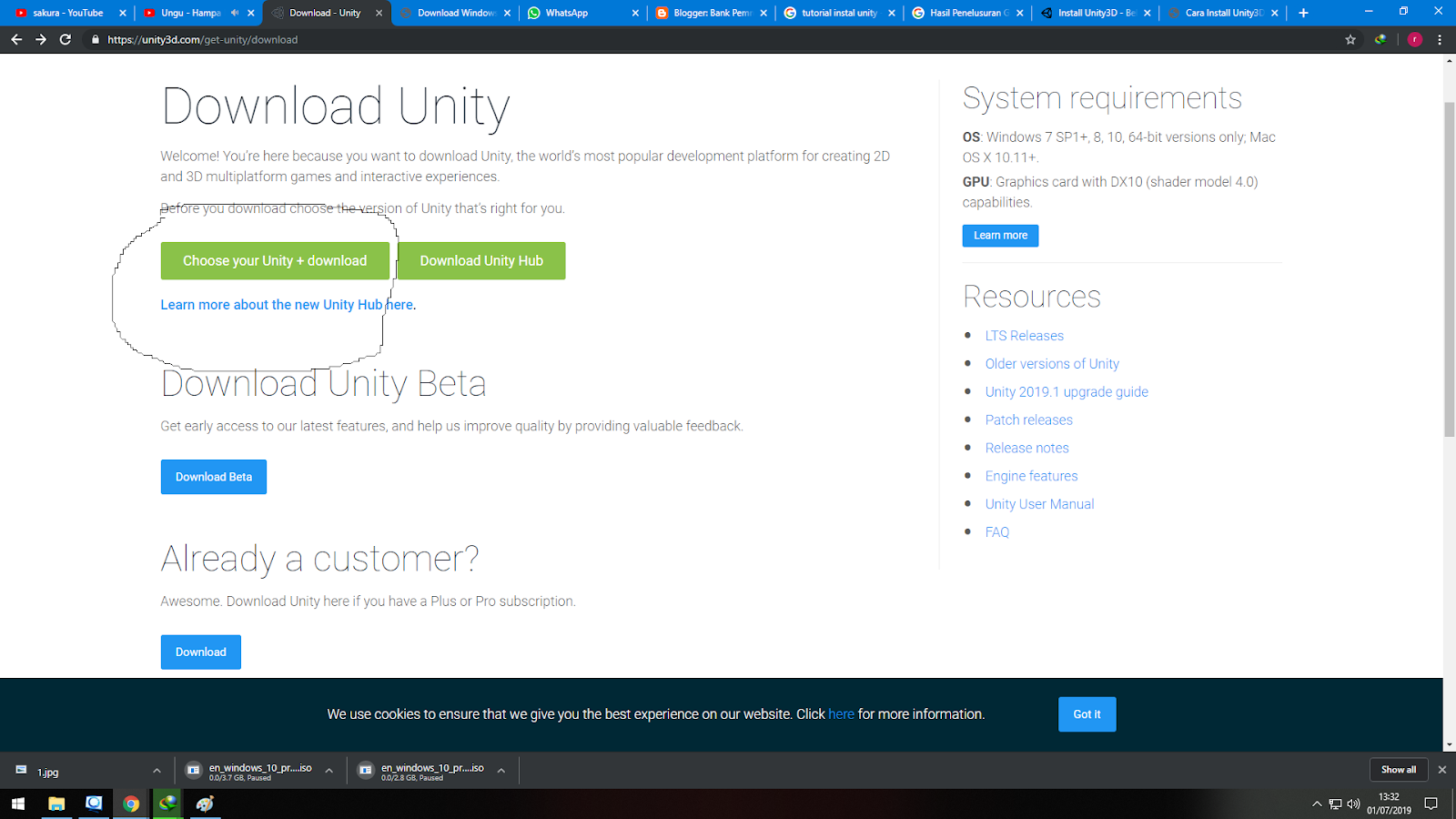The height and width of the screenshot is (819, 1456).
Task: Switch to Hasil Penelusuran tab
Action: (968, 13)
